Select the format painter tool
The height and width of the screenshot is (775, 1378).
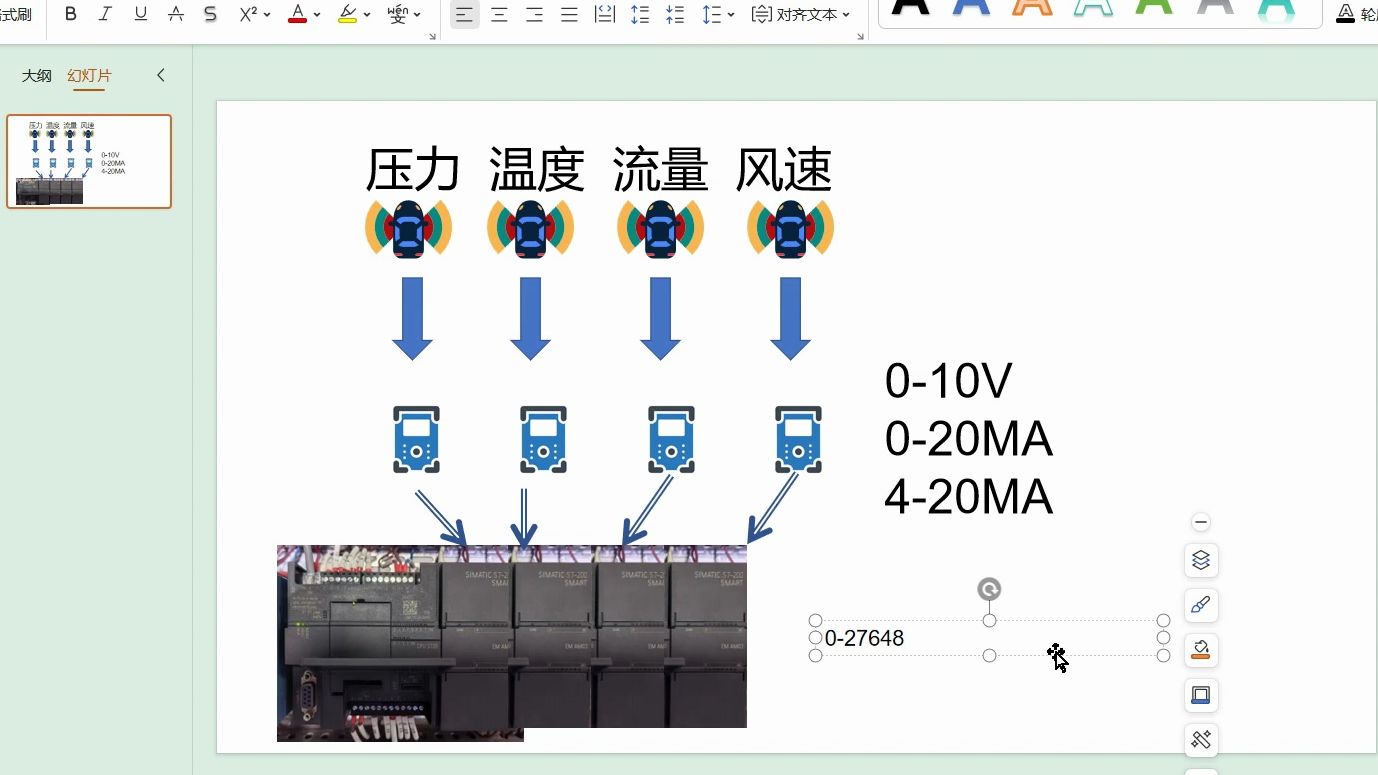(14, 14)
